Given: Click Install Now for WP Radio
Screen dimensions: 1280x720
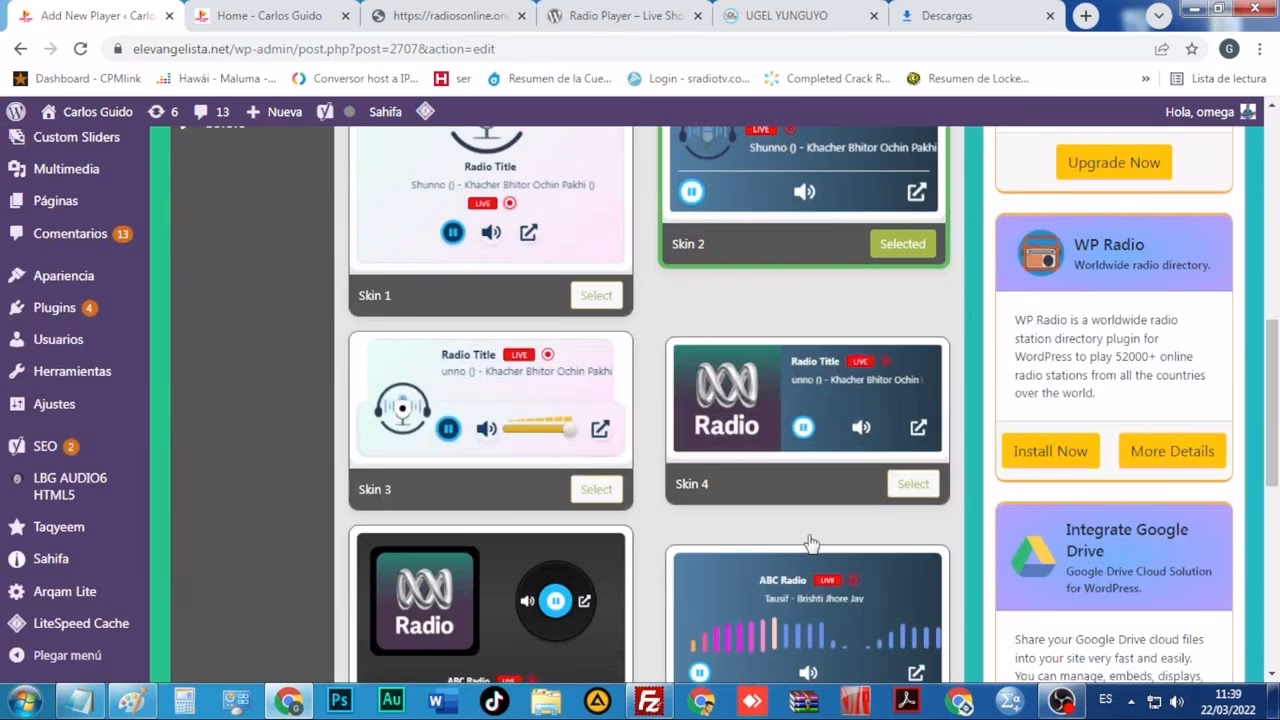Looking at the screenshot, I should pyautogui.click(x=1050, y=451).
